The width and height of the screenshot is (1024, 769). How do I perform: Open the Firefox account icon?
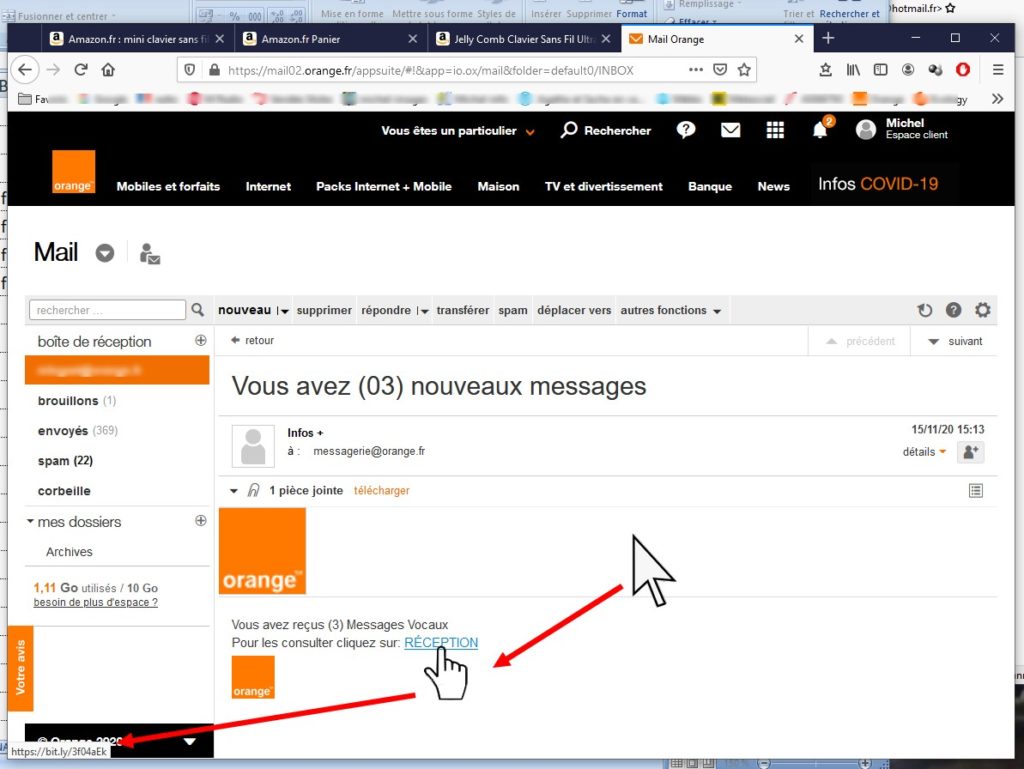[x=908, y=70]
